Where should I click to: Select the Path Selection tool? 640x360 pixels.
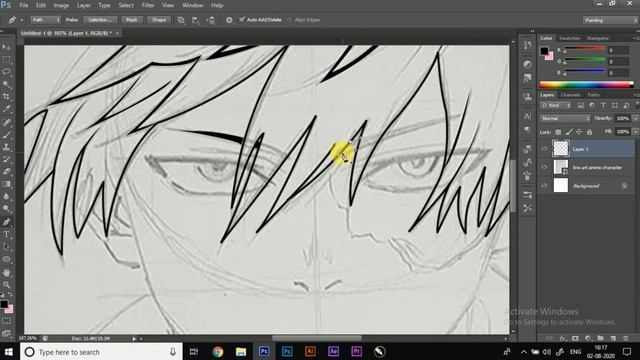6,247
